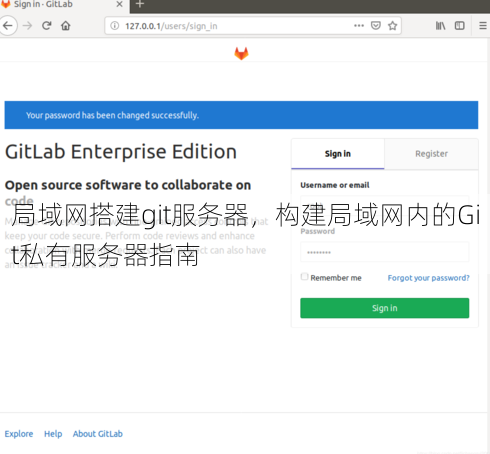Viewport: 490px width, 454px height.
Task: Open the Explore footer link
Action: click(x=19, y=434)
